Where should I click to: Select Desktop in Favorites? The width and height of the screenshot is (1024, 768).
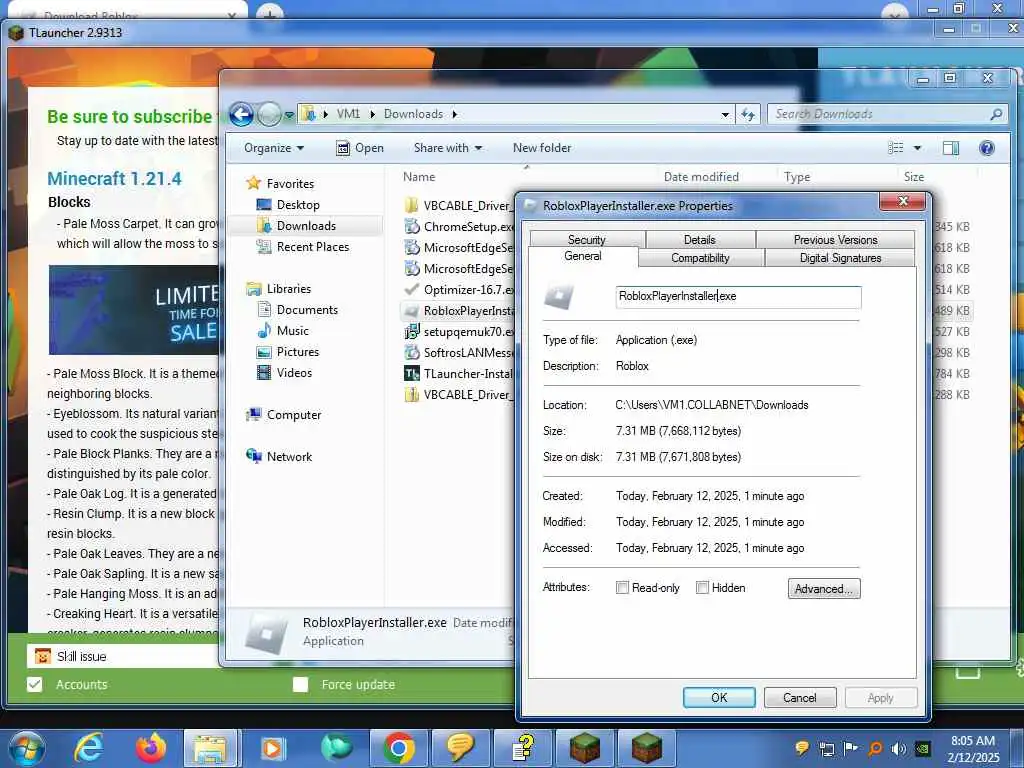pos(298,205)
